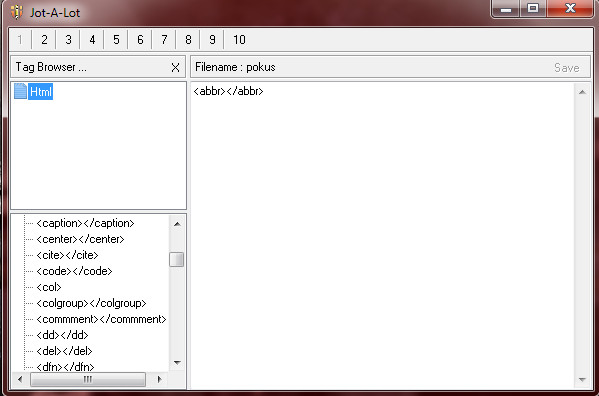
Task: Click editor scroll up arrow
Action: point(582,92)
